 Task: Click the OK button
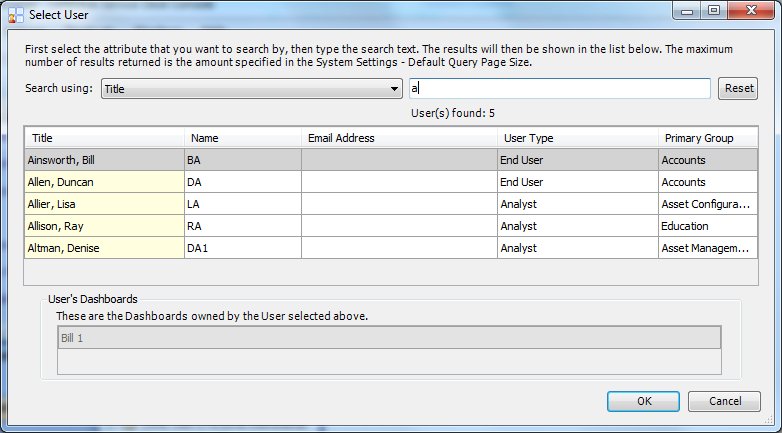(643, 401)
